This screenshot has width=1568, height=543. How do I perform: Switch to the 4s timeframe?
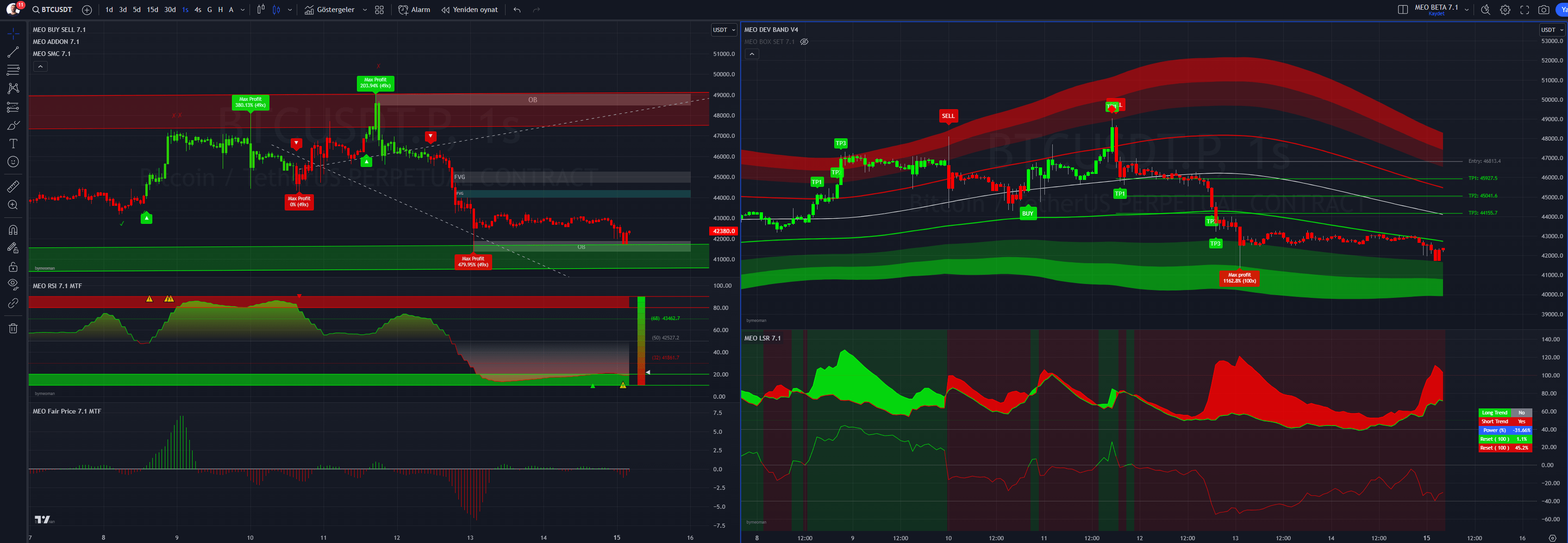point(198,10)
